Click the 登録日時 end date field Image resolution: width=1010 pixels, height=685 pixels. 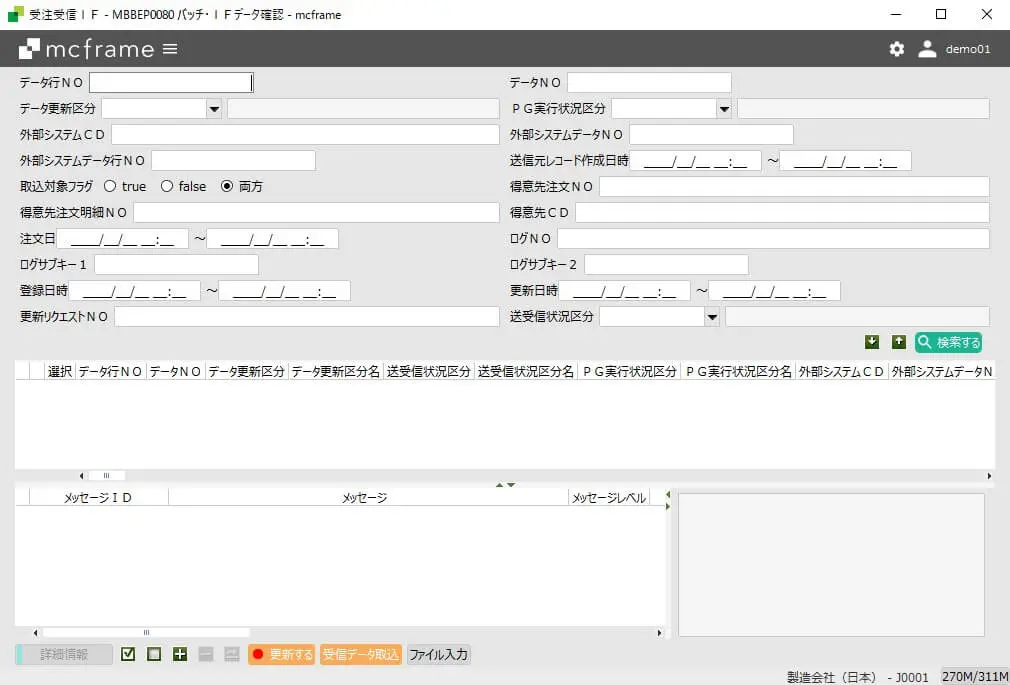pos(285,291)
